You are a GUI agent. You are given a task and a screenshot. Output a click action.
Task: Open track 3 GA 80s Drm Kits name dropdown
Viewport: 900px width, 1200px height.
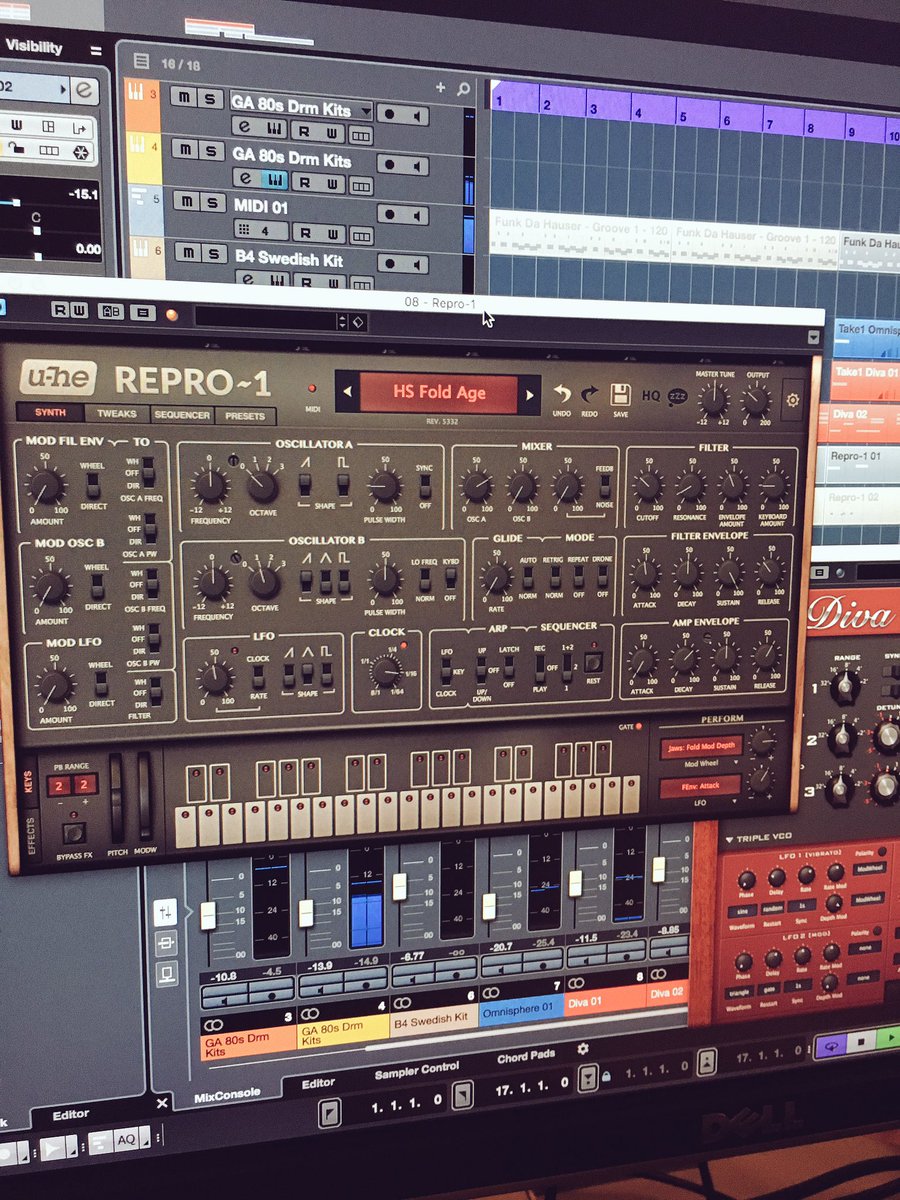pos(367,110)
